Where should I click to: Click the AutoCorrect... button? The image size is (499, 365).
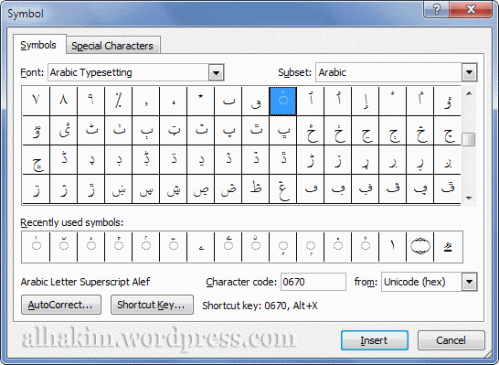61,305
